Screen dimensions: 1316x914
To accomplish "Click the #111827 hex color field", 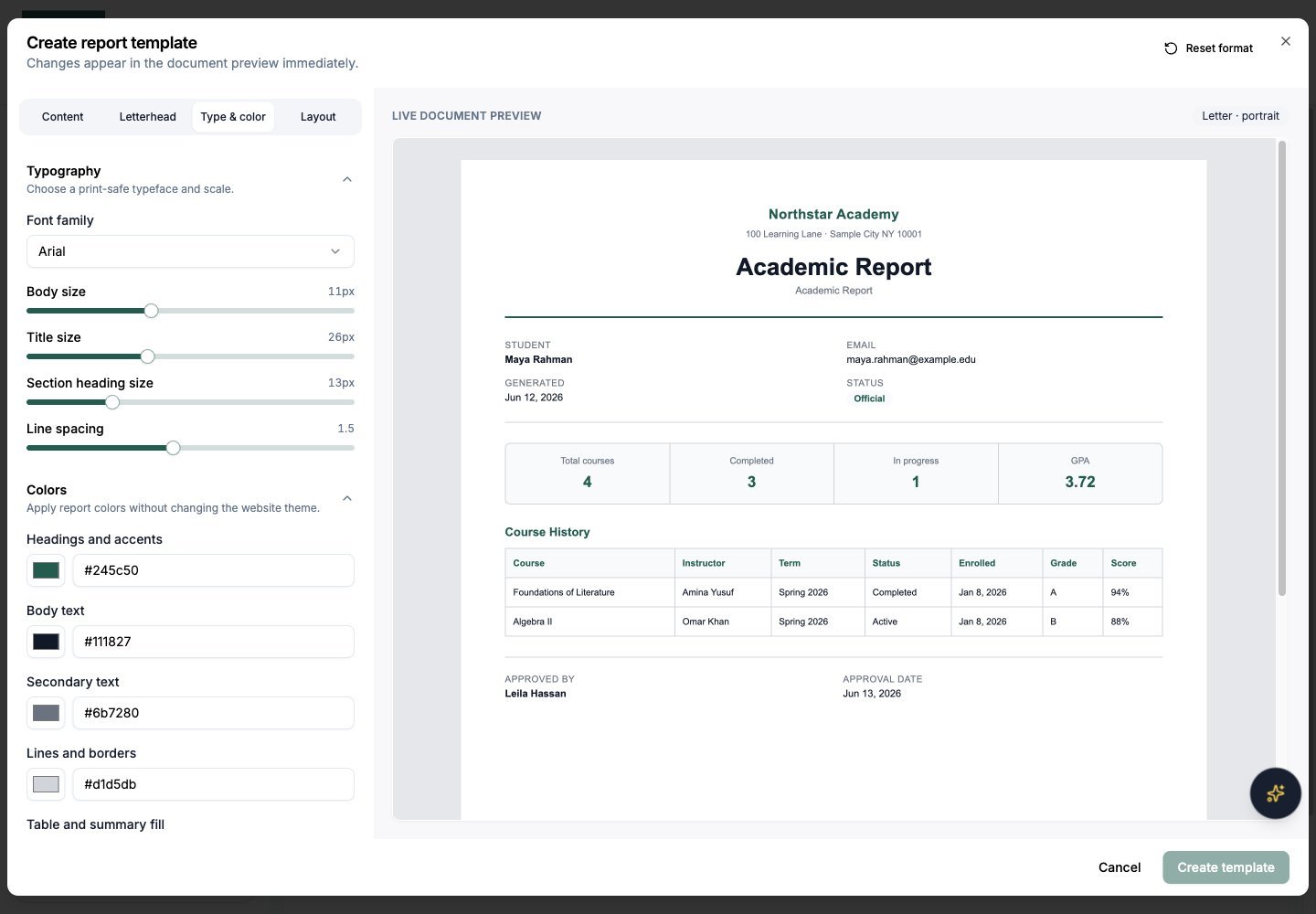I will (x=213, y=642).
